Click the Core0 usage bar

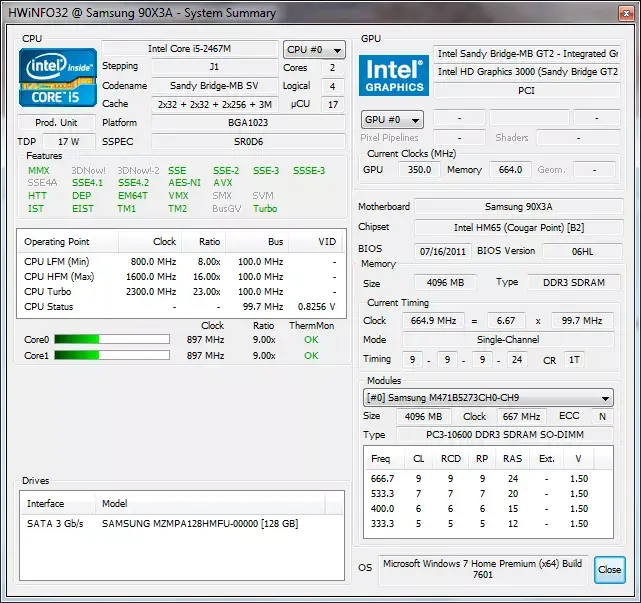(x=112, y=339)
